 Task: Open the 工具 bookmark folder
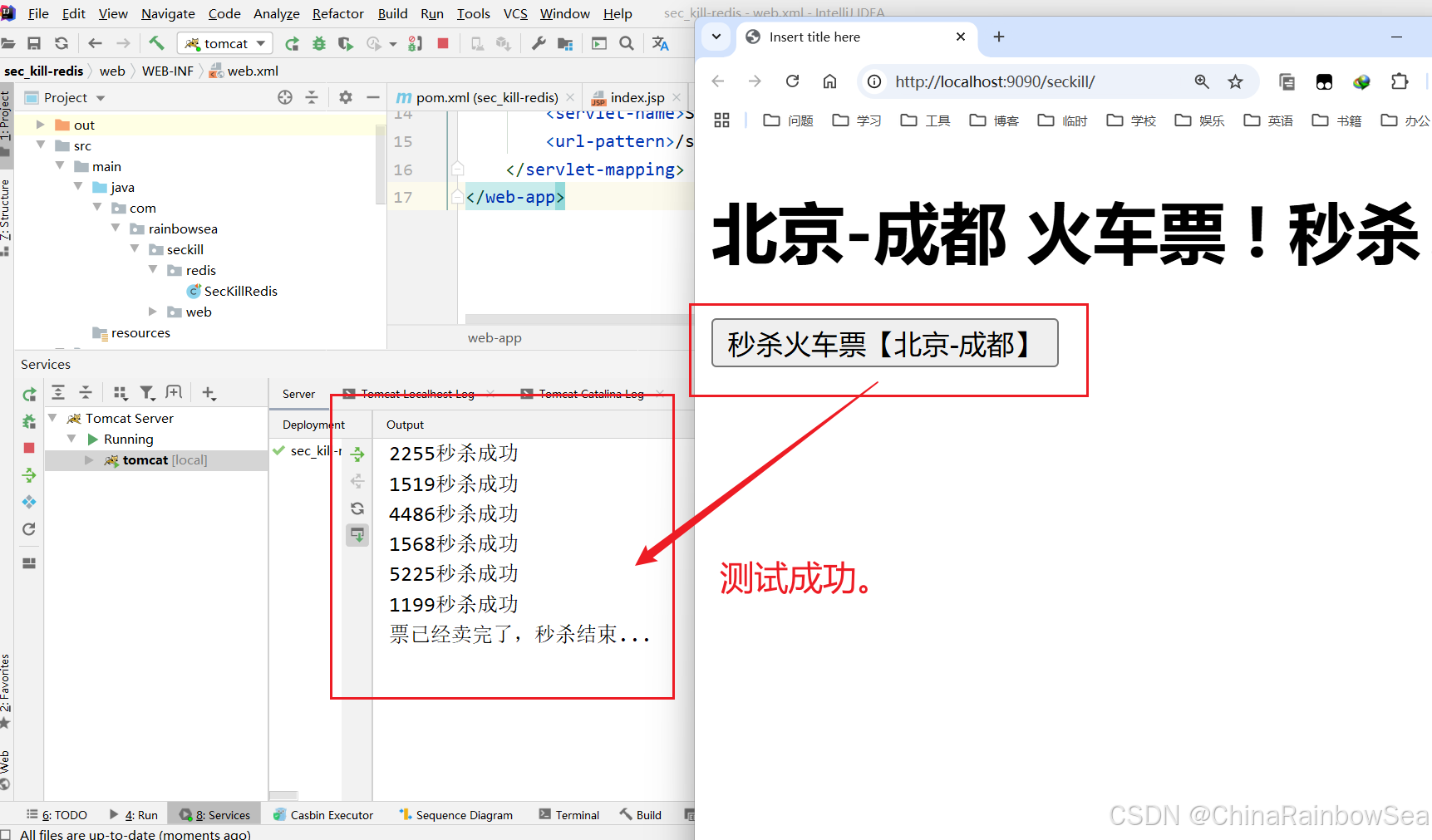[925, 120]
